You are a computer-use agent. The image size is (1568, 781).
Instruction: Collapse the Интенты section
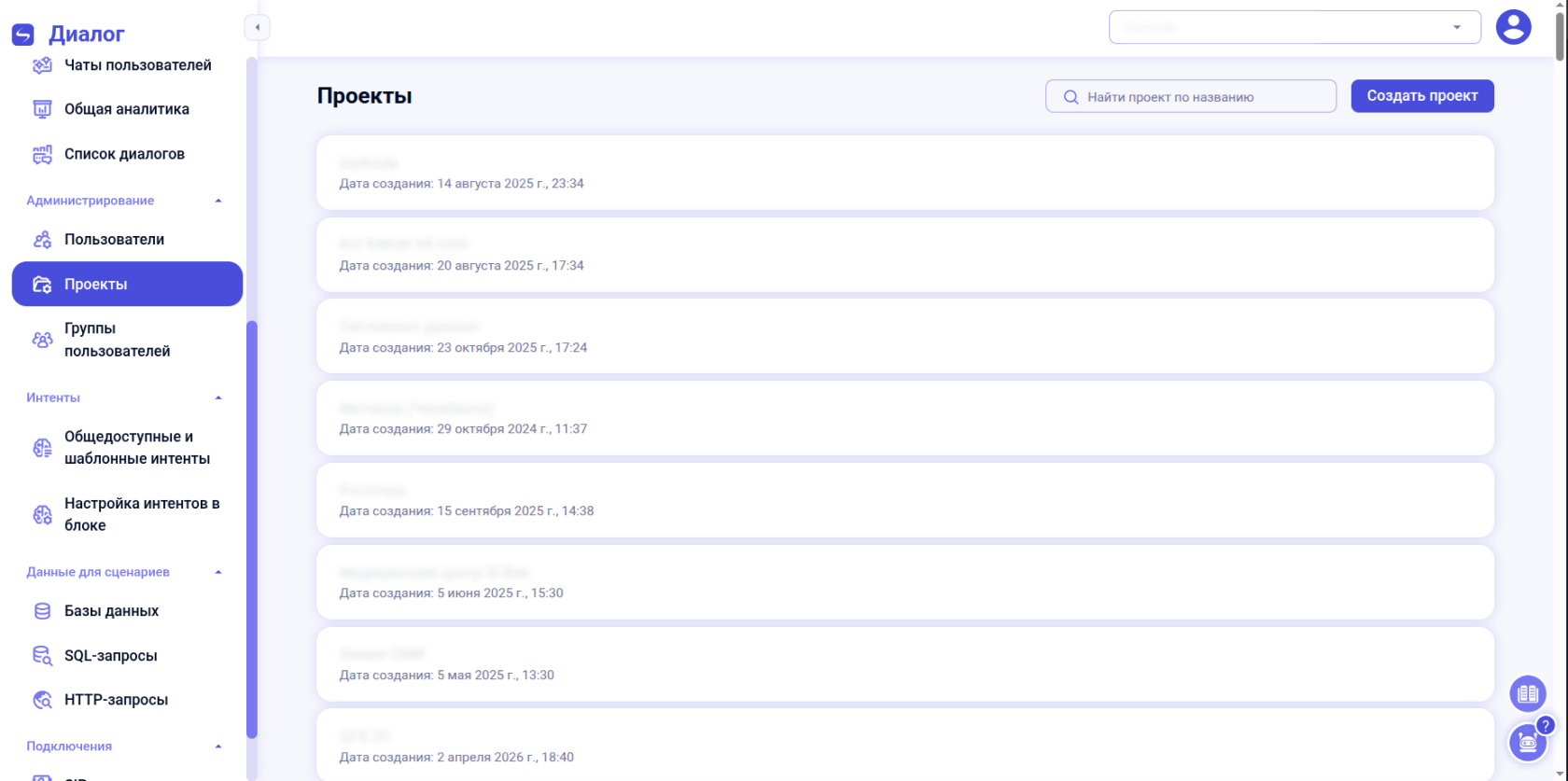[x=218, y=397]
